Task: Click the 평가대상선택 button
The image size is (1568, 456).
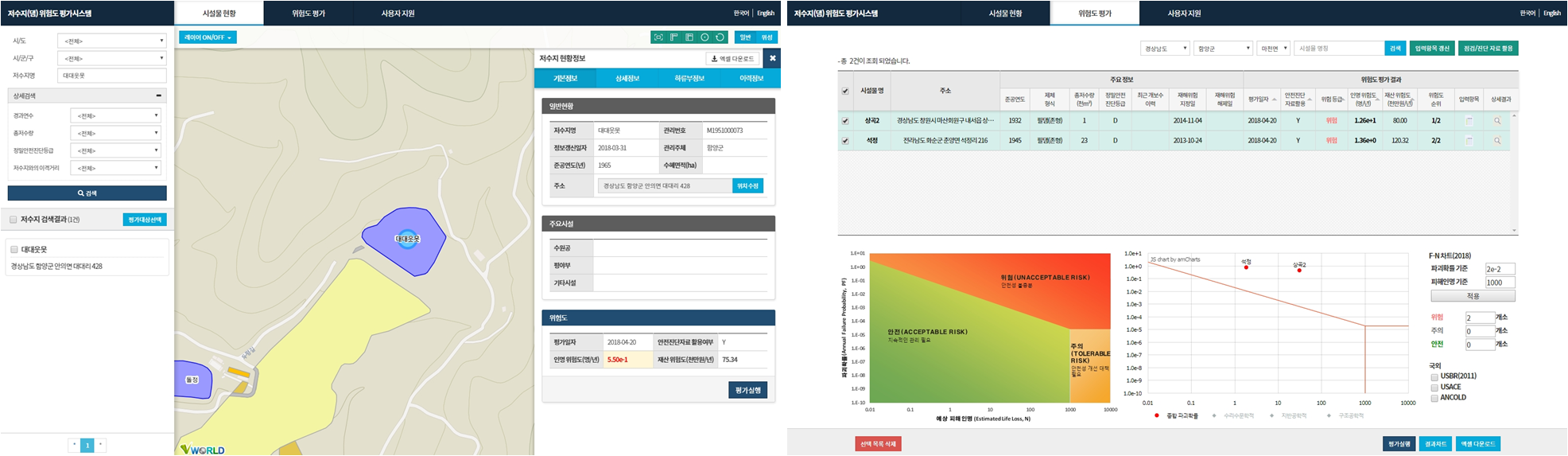Action: point(145,220)
